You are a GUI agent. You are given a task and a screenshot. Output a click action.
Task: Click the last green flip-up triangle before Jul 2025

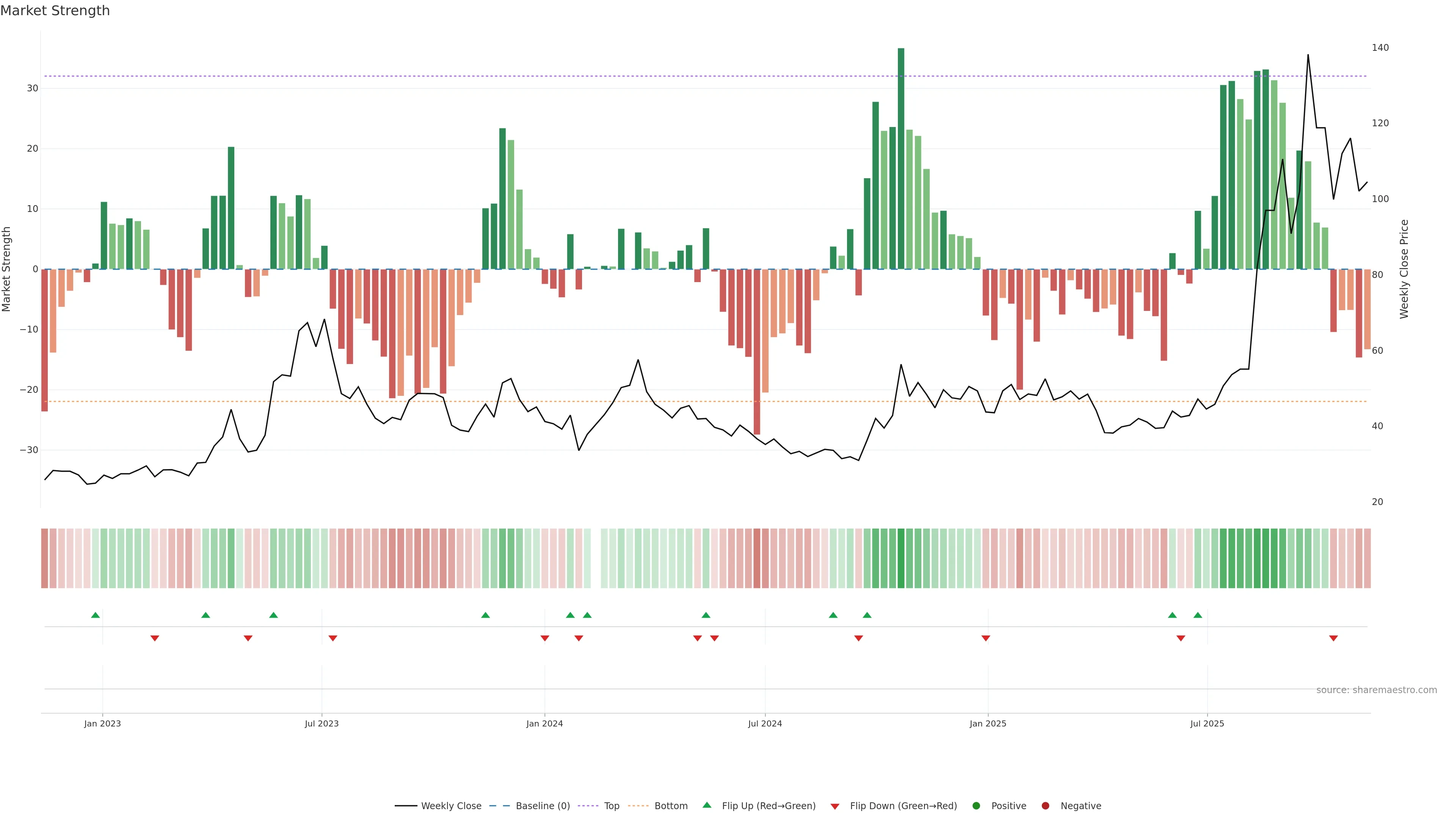click(x=1198, y=615)
